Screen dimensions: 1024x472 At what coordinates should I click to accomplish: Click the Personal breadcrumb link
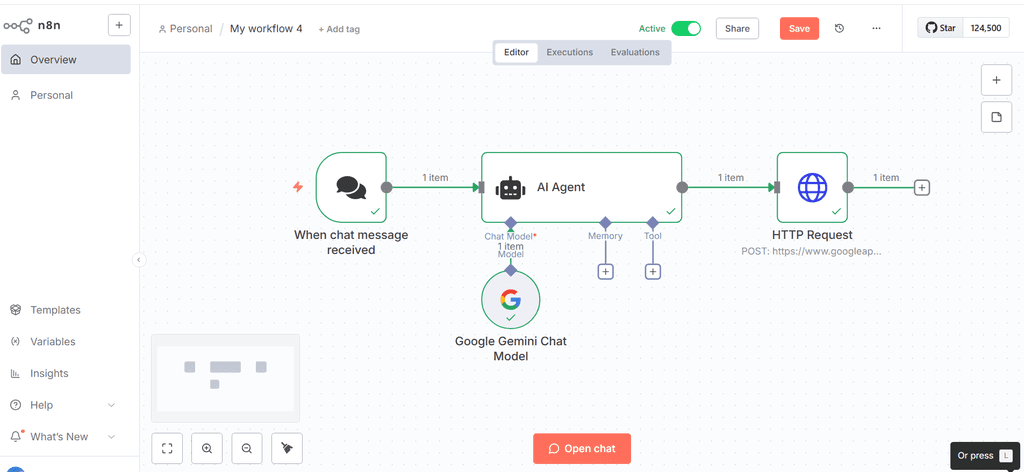(x=185, y=29)
